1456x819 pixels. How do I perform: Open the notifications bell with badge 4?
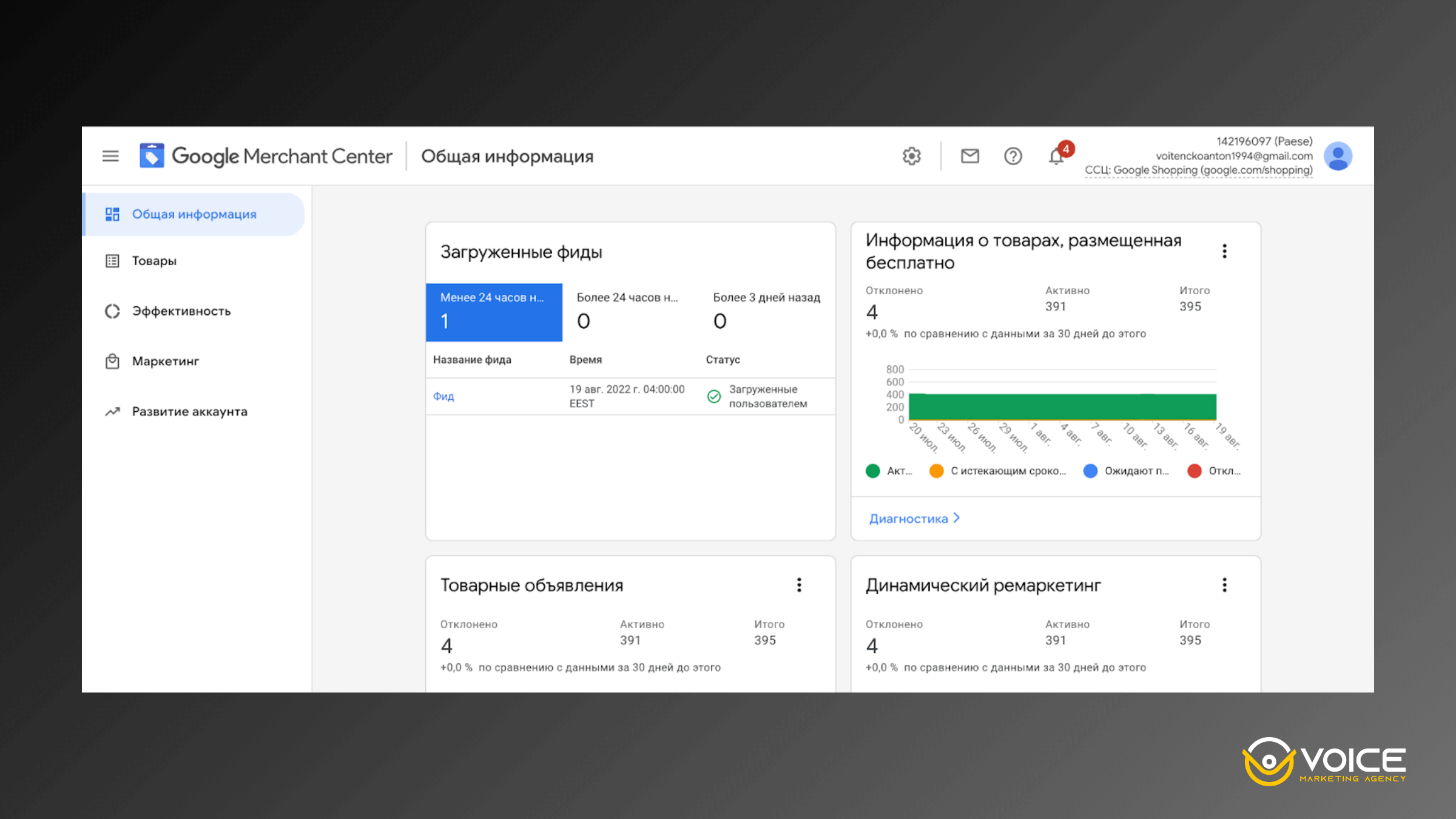coord(1056,156)
